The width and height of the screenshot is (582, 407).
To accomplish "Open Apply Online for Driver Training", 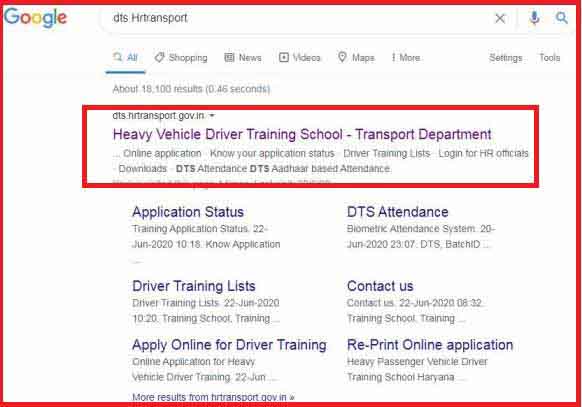I will tap(229, 345).
